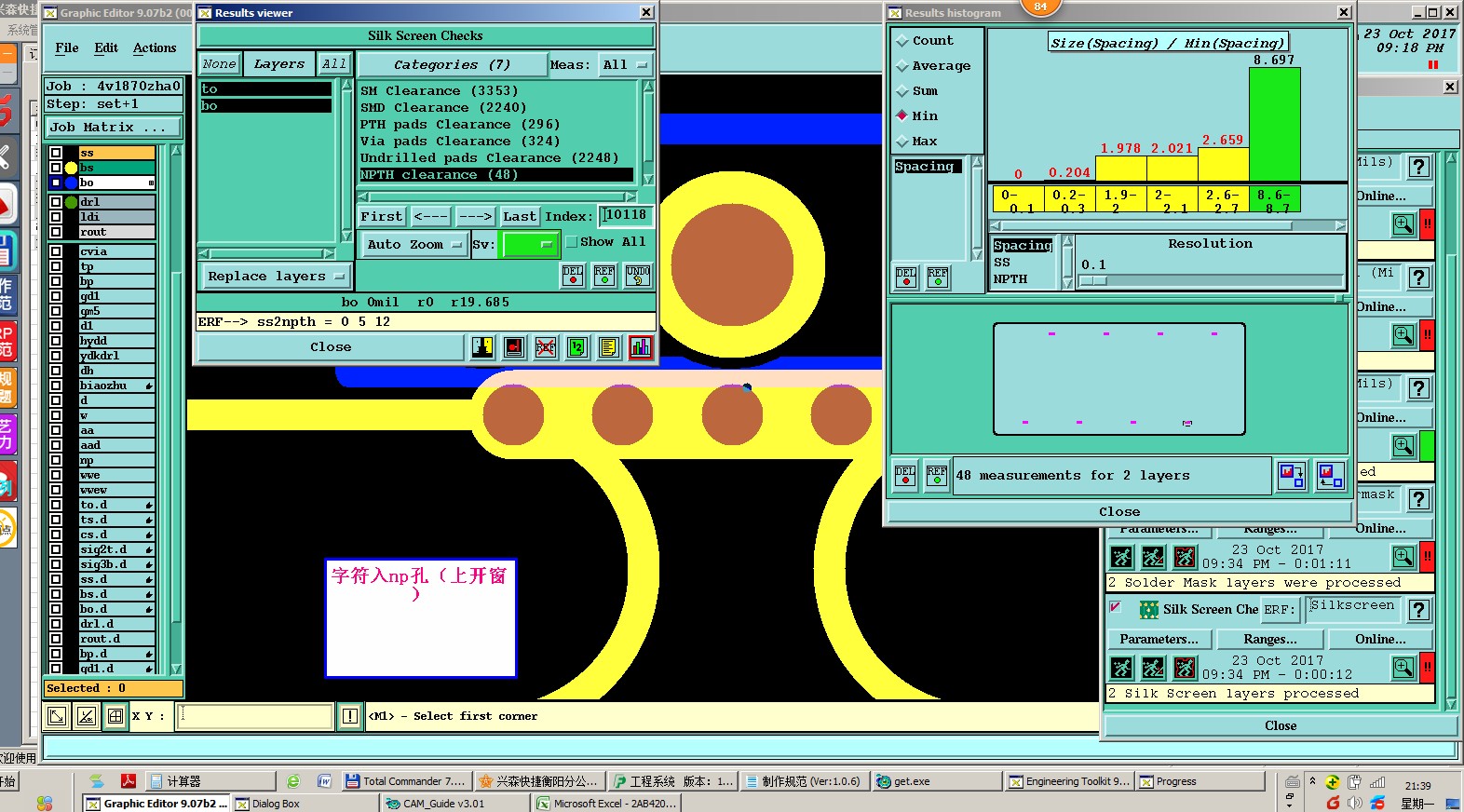Click the black-yellow silhouette icon in Results viewer
Viewport: 1464px width, 812px height.
(482, 347)
